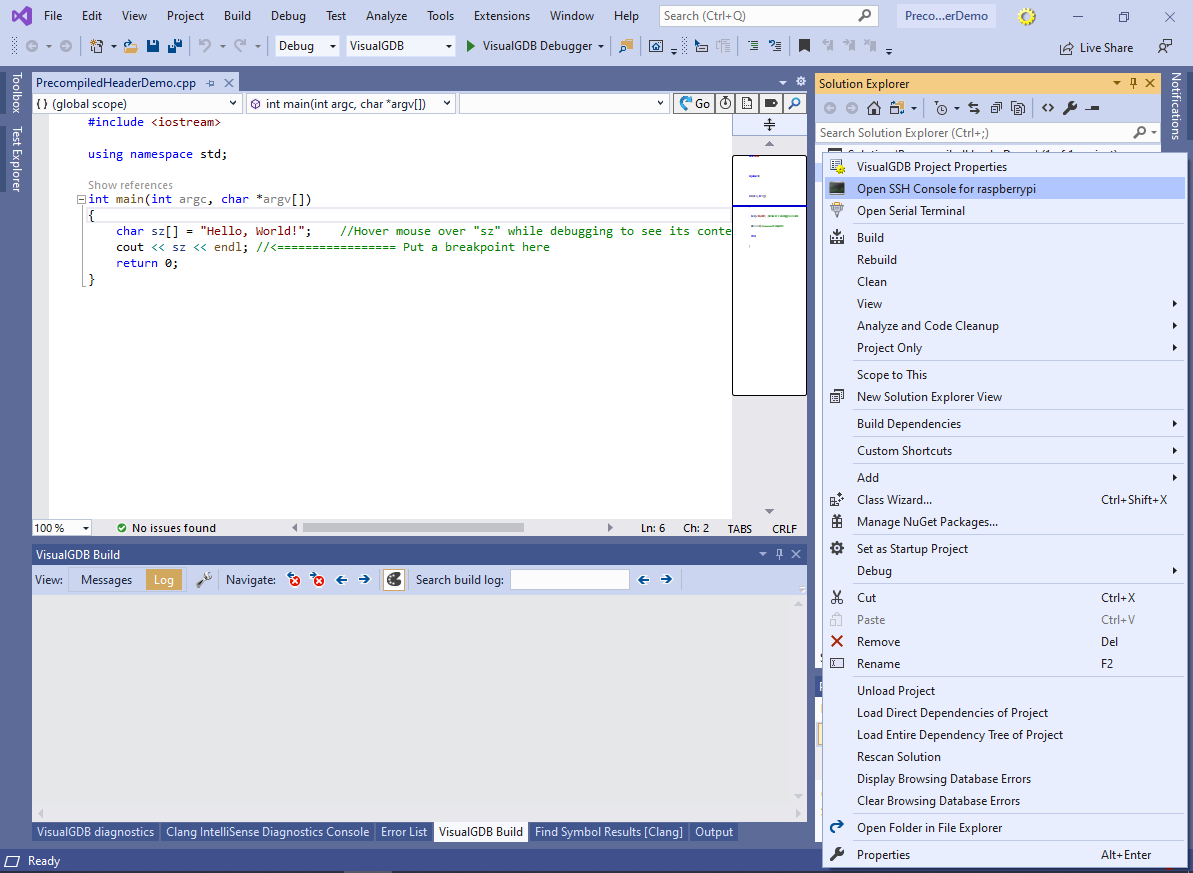Expand the Analyze and Code Cleanup submenu
Viewport: 1193px width, 873px height.
point(1005,326)
